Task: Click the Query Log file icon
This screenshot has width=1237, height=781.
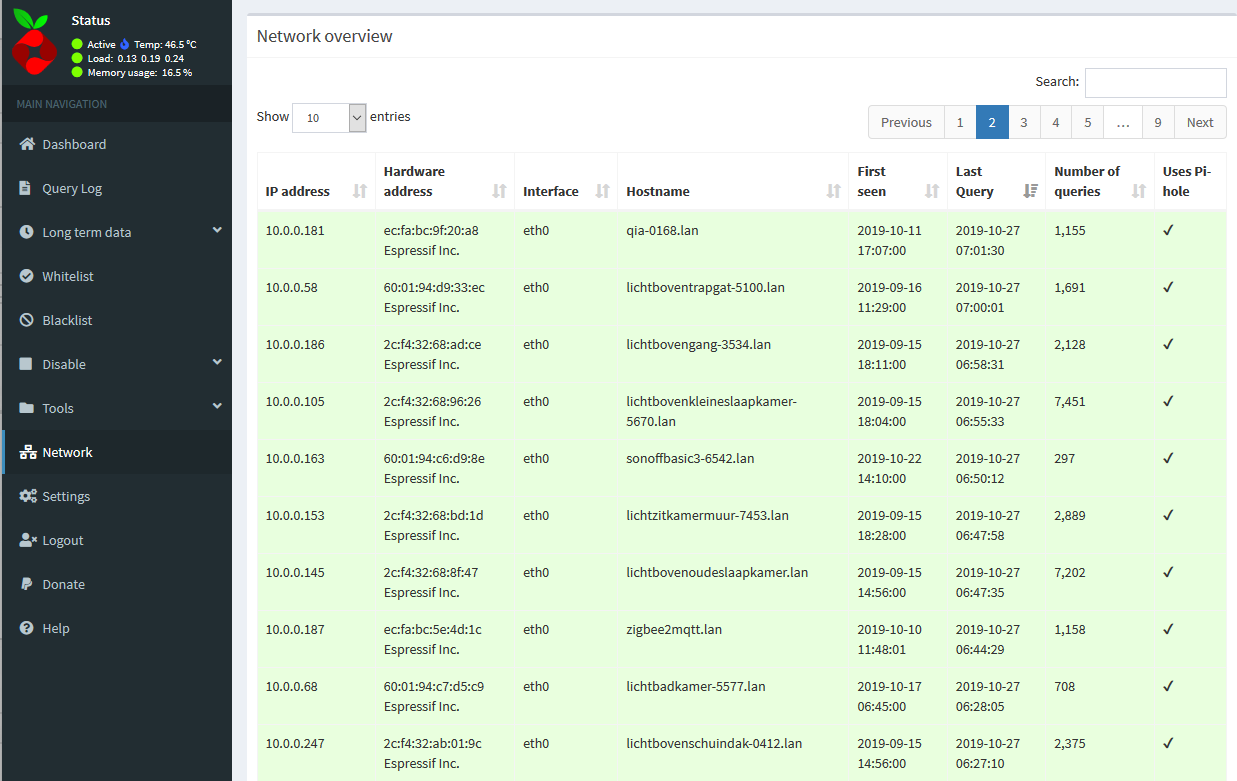Action: [x=26, y=188]
